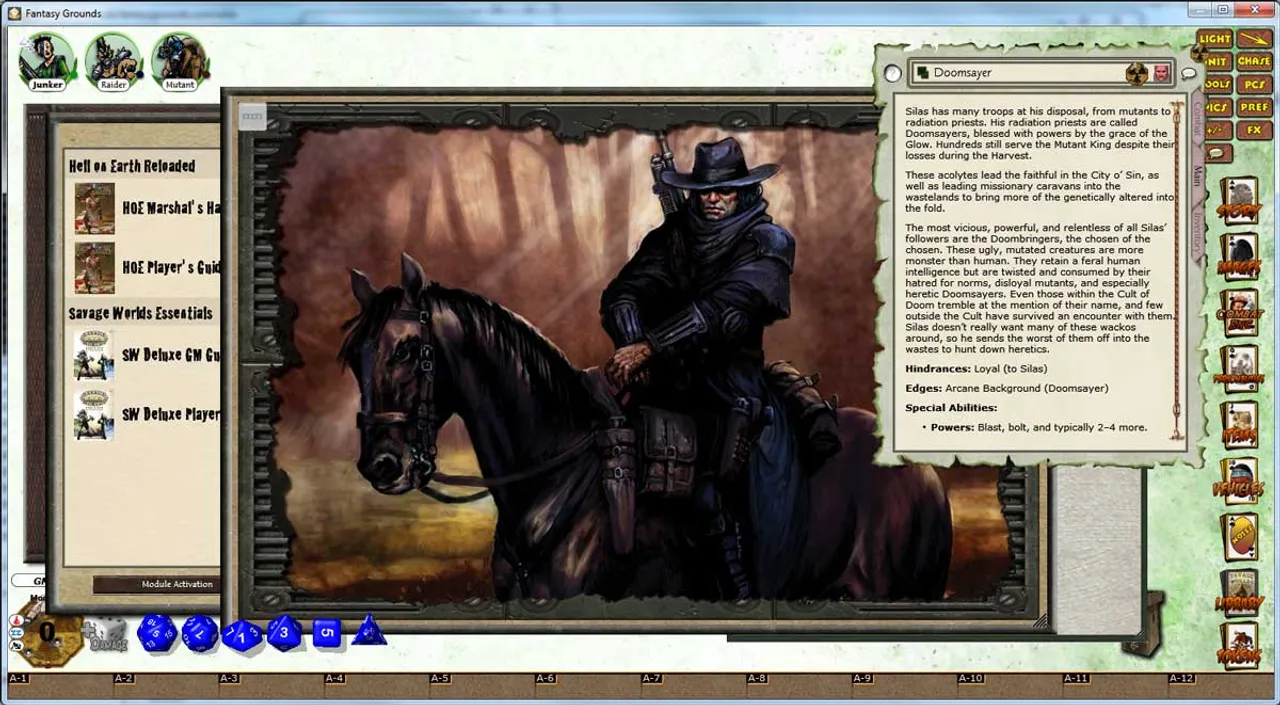Image resolution: width=1280 pixels, height=705 pixels.
Task: Pick the blue d10 die
Action: click(x=242, y=634)
